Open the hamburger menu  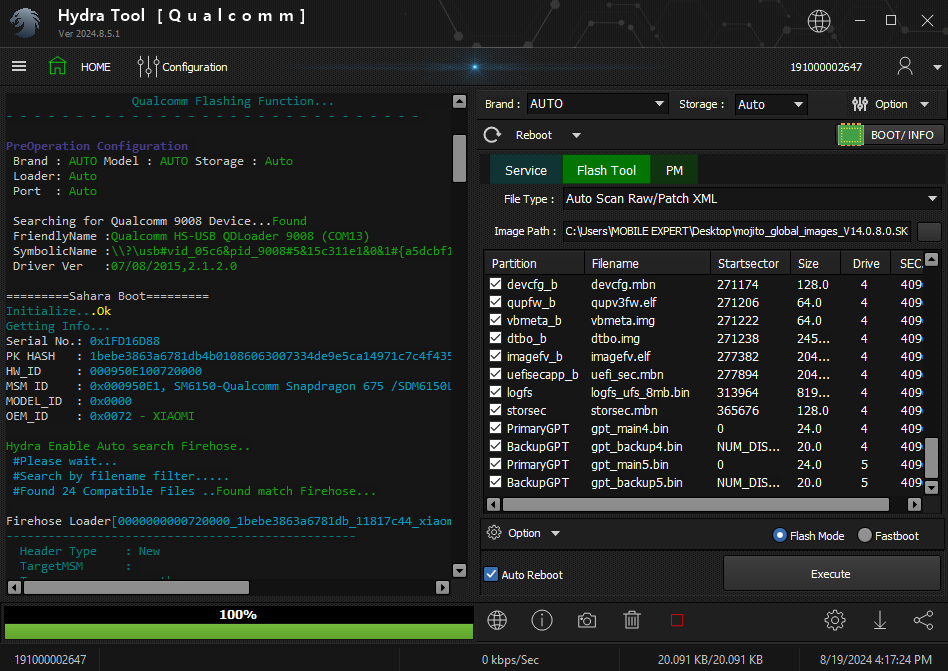[x=19, y=66]
